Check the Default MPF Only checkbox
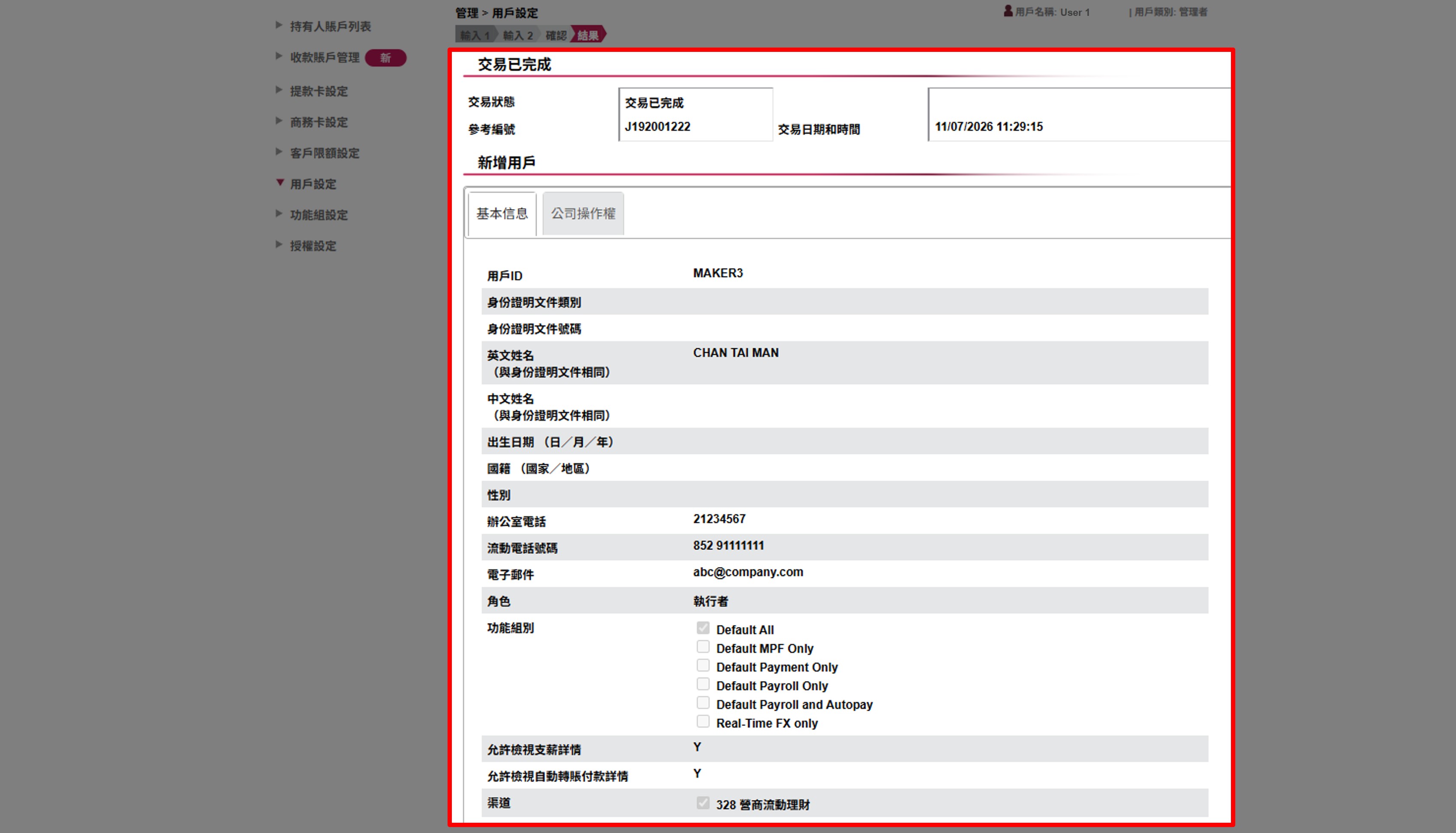1456x833 pixels. click(703, 646)
